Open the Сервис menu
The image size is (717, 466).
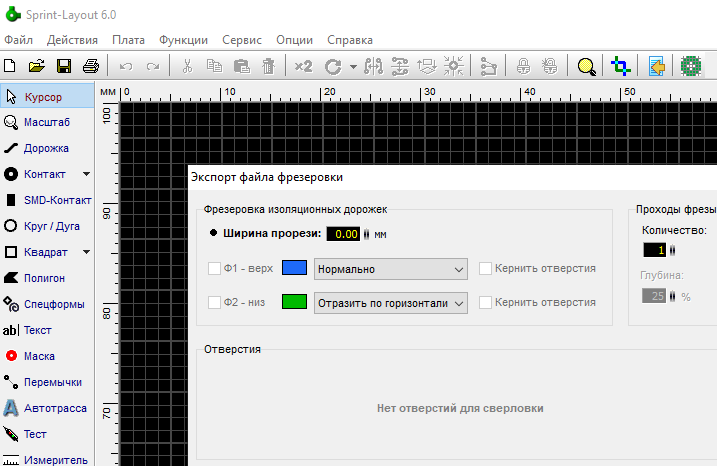click(x=241, y=40)
